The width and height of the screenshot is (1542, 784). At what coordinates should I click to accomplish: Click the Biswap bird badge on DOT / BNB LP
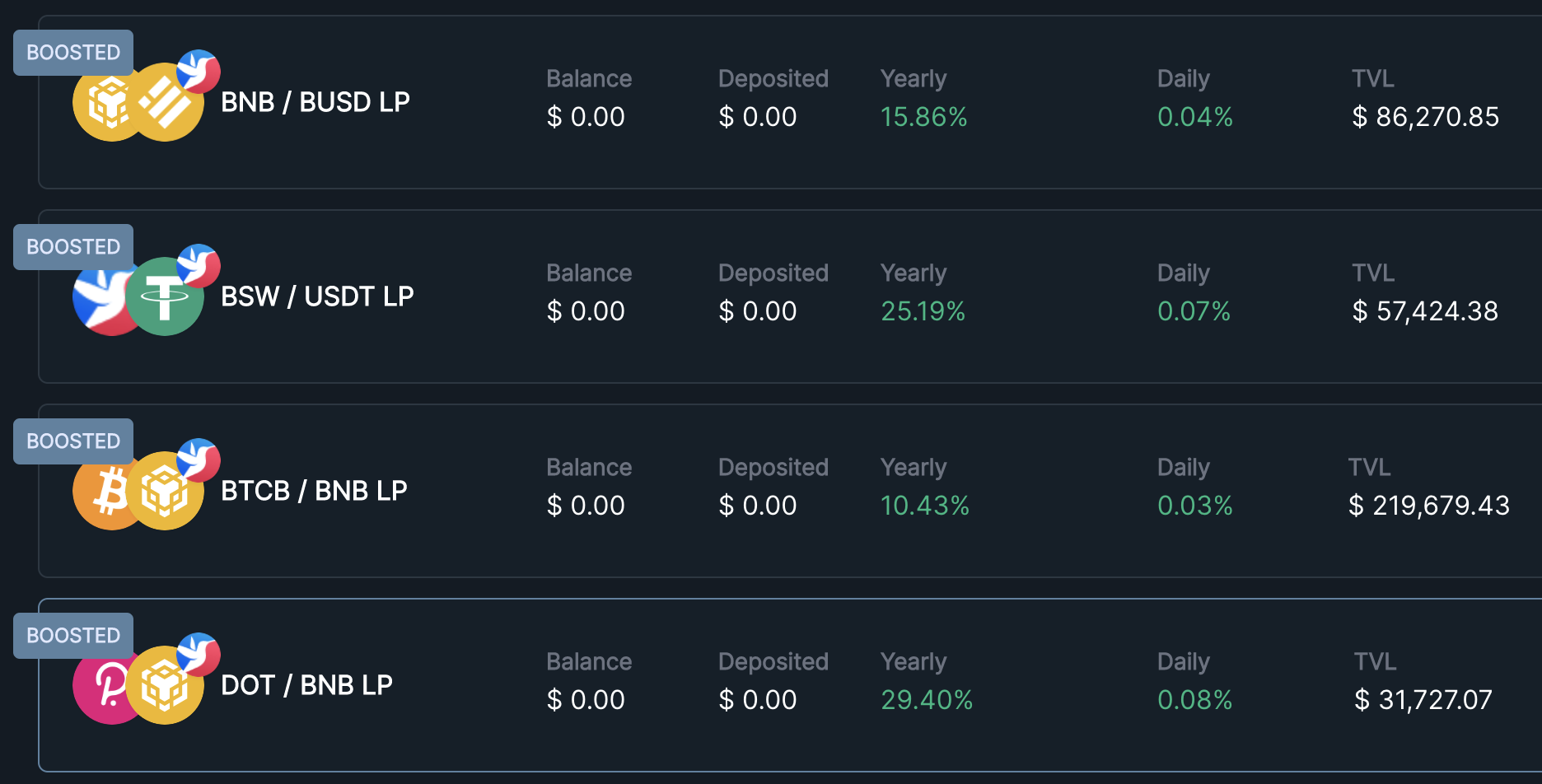[199, 654]
